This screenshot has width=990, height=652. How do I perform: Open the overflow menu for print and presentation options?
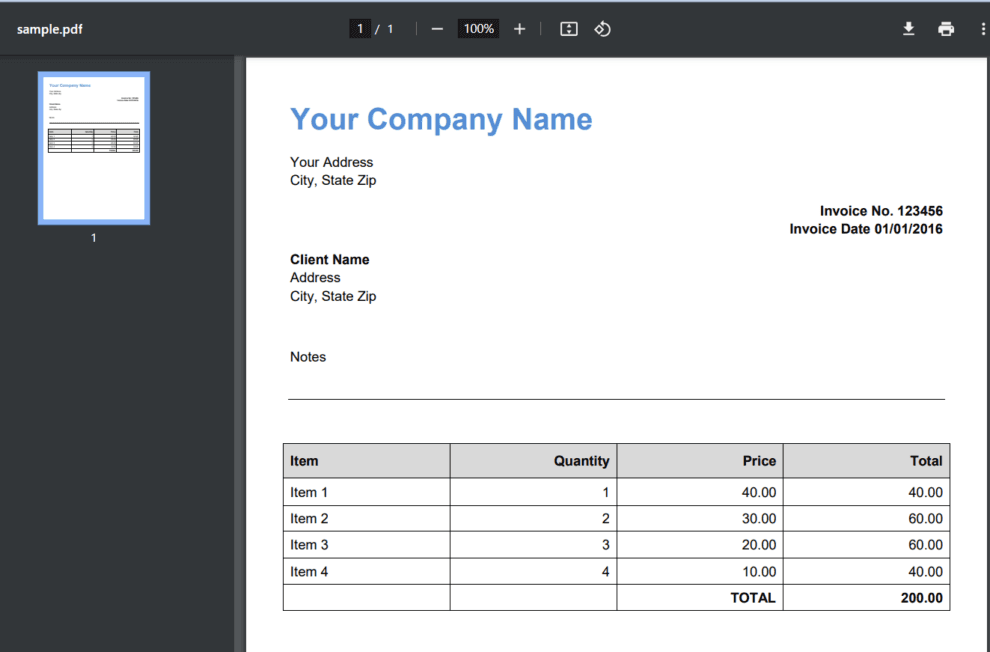983,28
